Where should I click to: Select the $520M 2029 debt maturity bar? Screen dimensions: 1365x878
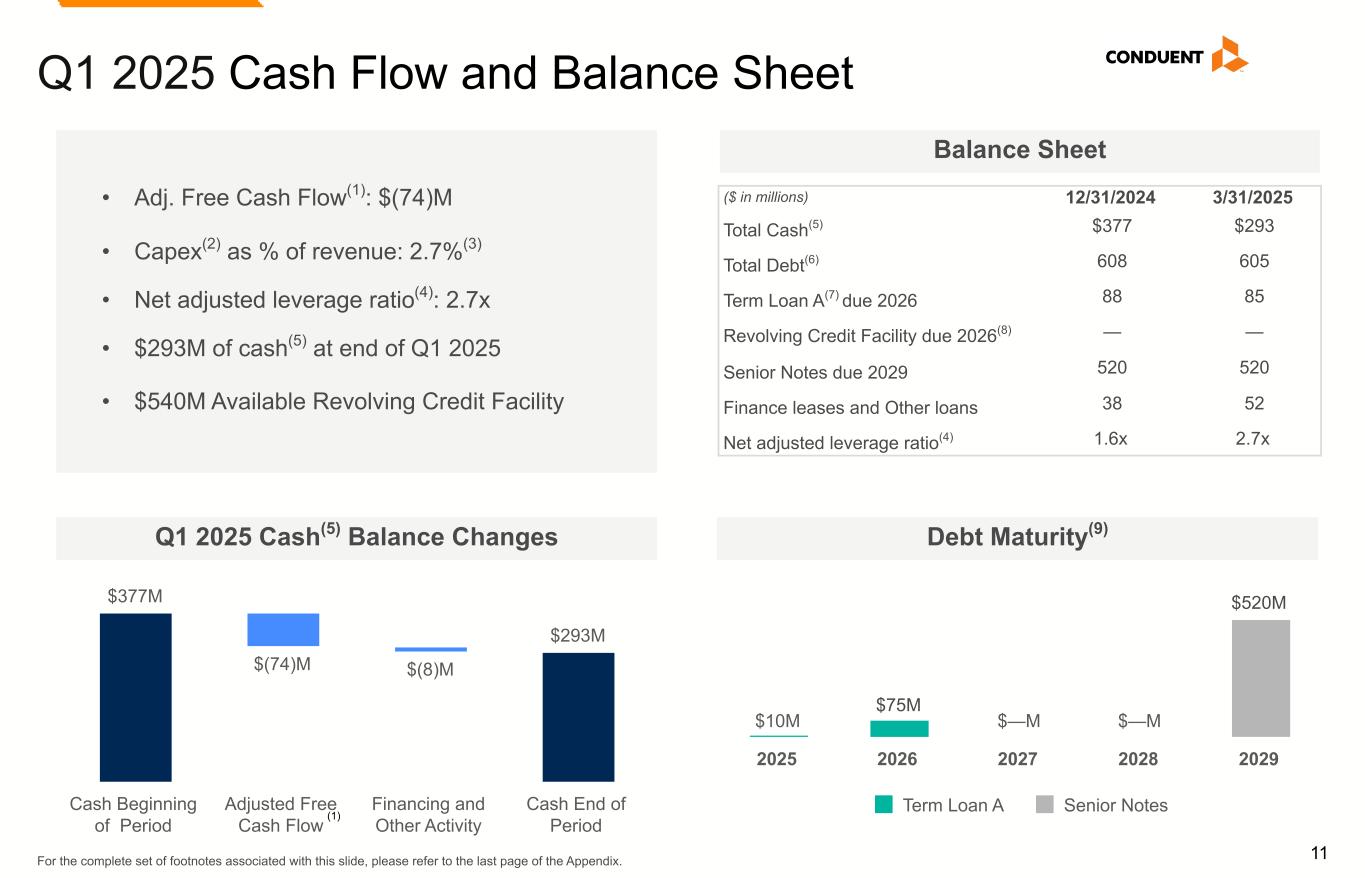pos(1260,678)
